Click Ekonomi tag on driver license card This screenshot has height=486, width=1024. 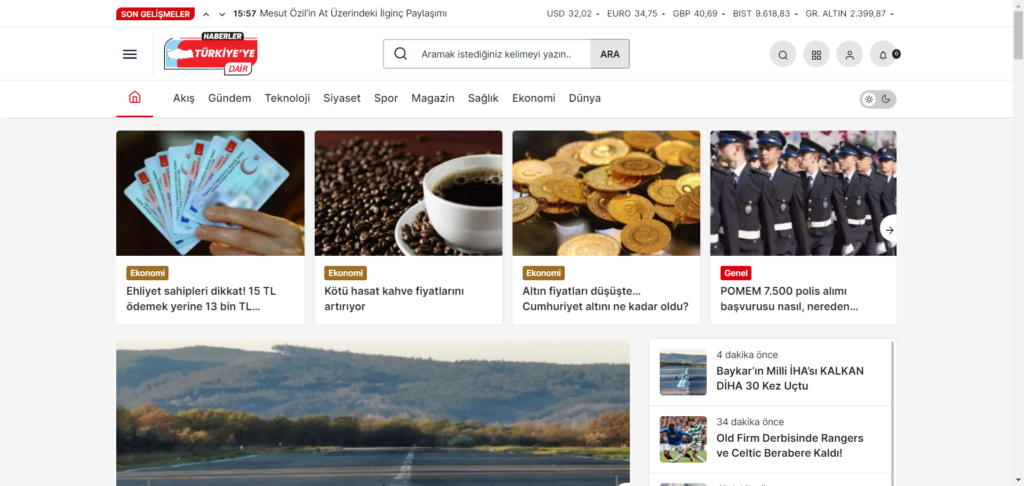[148, 273]
